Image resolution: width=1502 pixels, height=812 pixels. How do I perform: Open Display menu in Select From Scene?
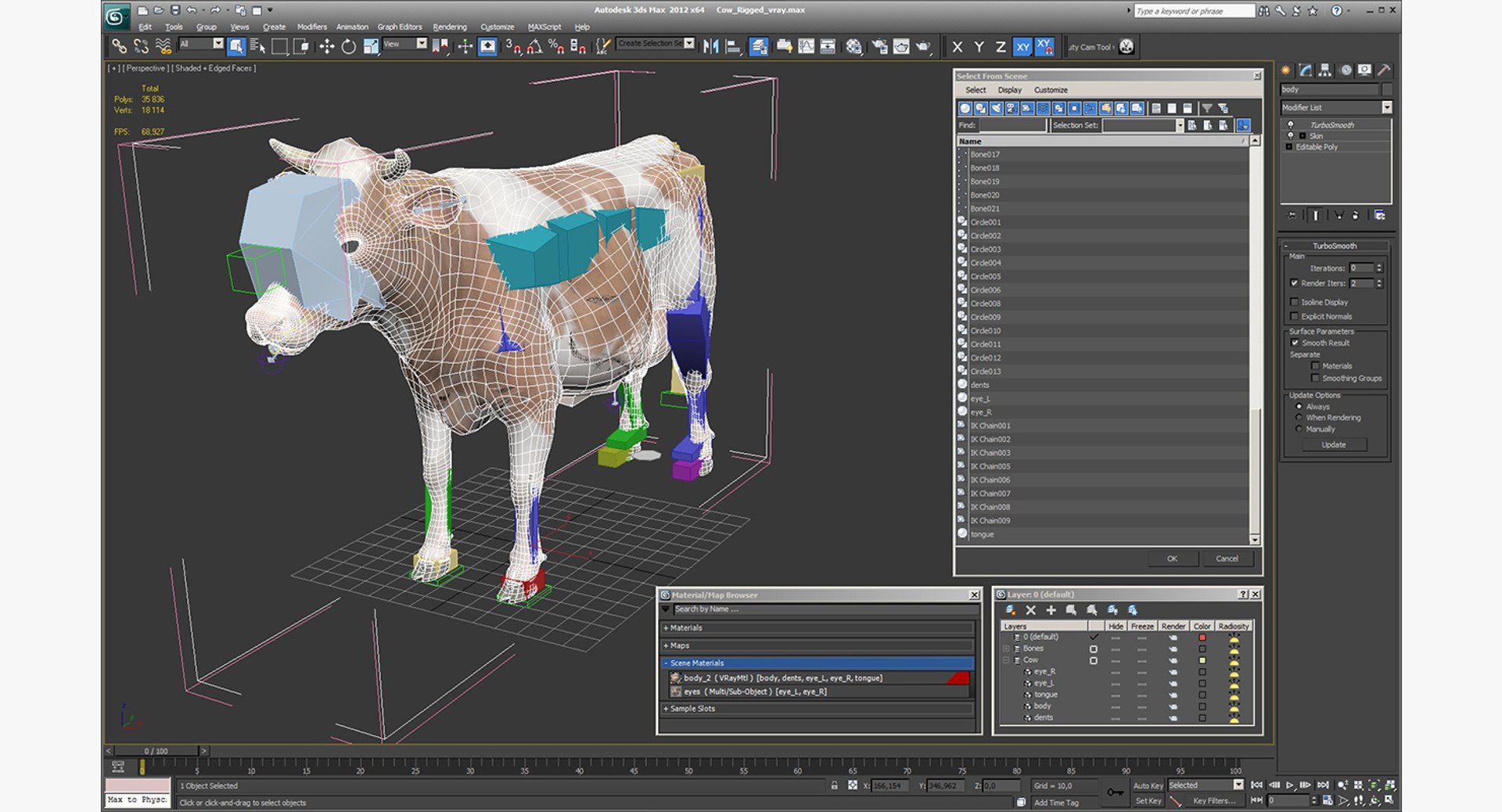coord(1009,90)
